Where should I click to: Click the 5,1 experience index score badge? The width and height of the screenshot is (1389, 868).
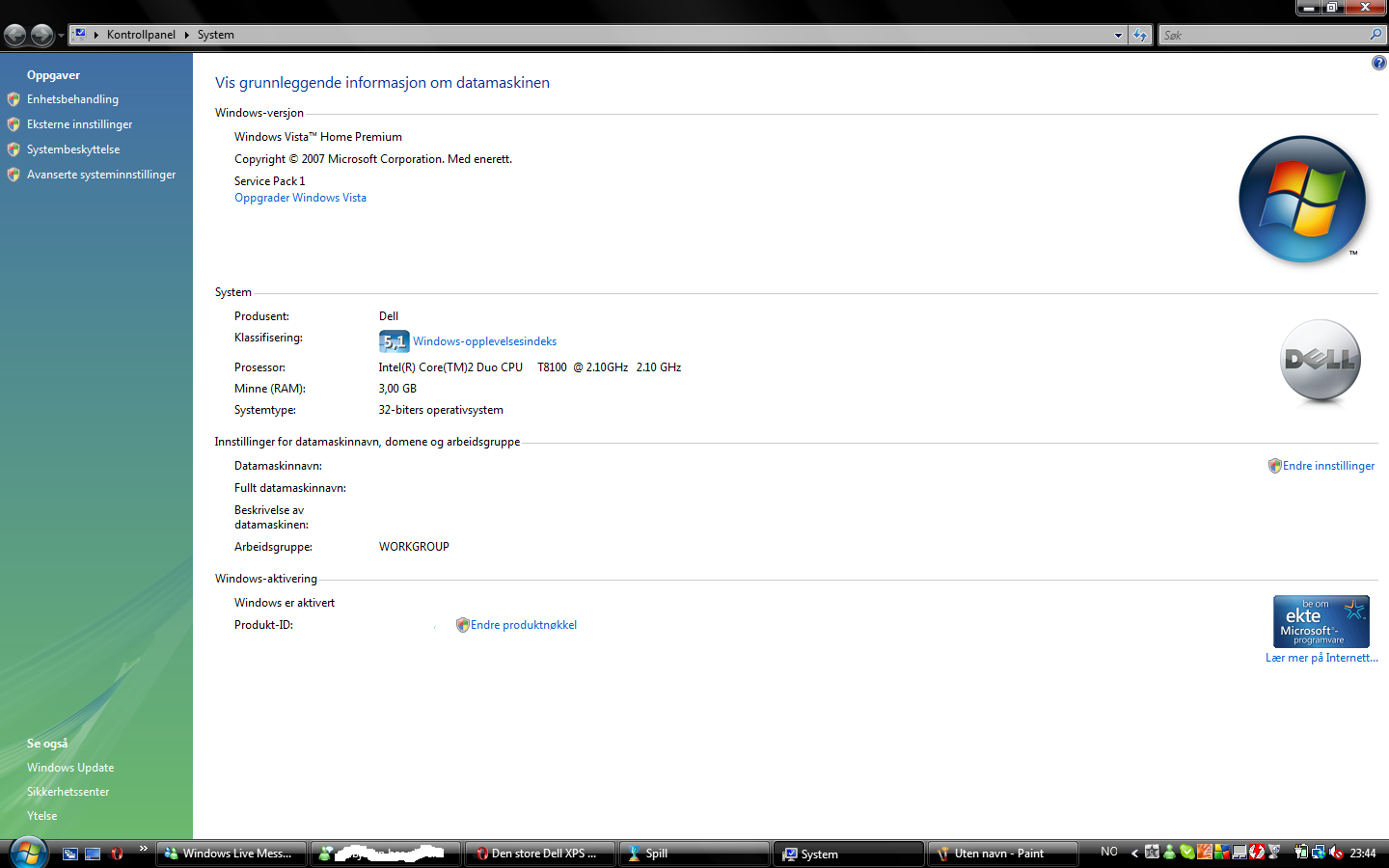[394, 341]
